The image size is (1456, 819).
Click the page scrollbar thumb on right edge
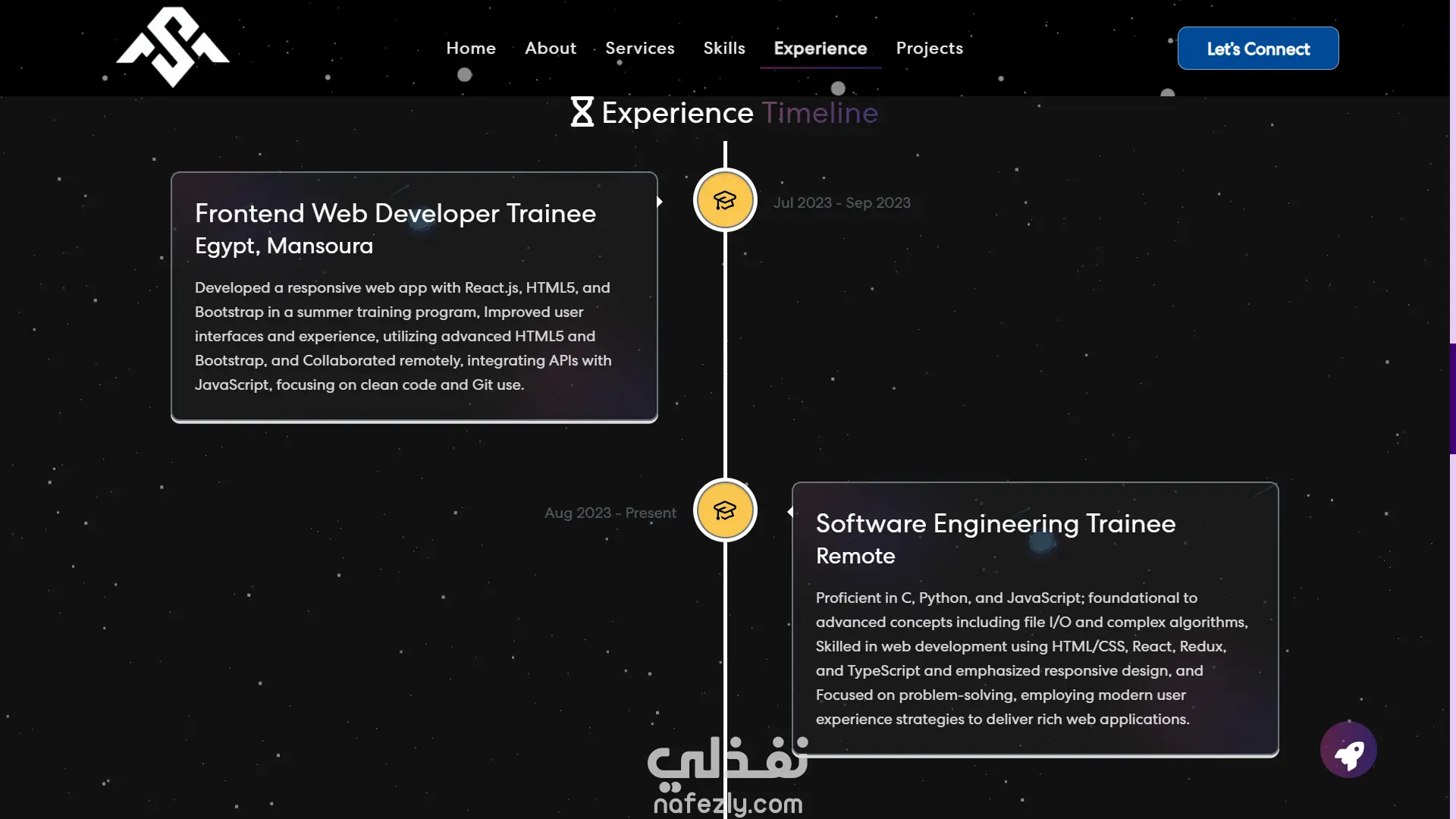tap(1452, 398)
